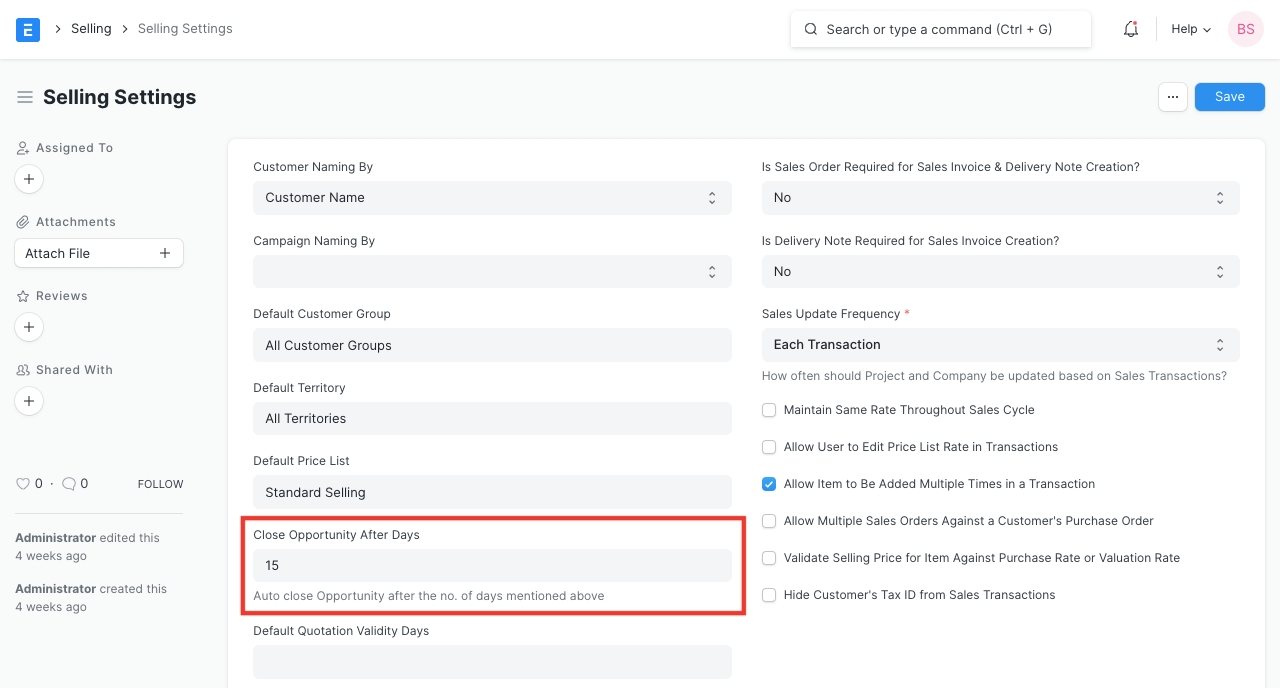Click the Close Opportunity After Days field
Screen dimensions: 1280x688
point(492,566)
